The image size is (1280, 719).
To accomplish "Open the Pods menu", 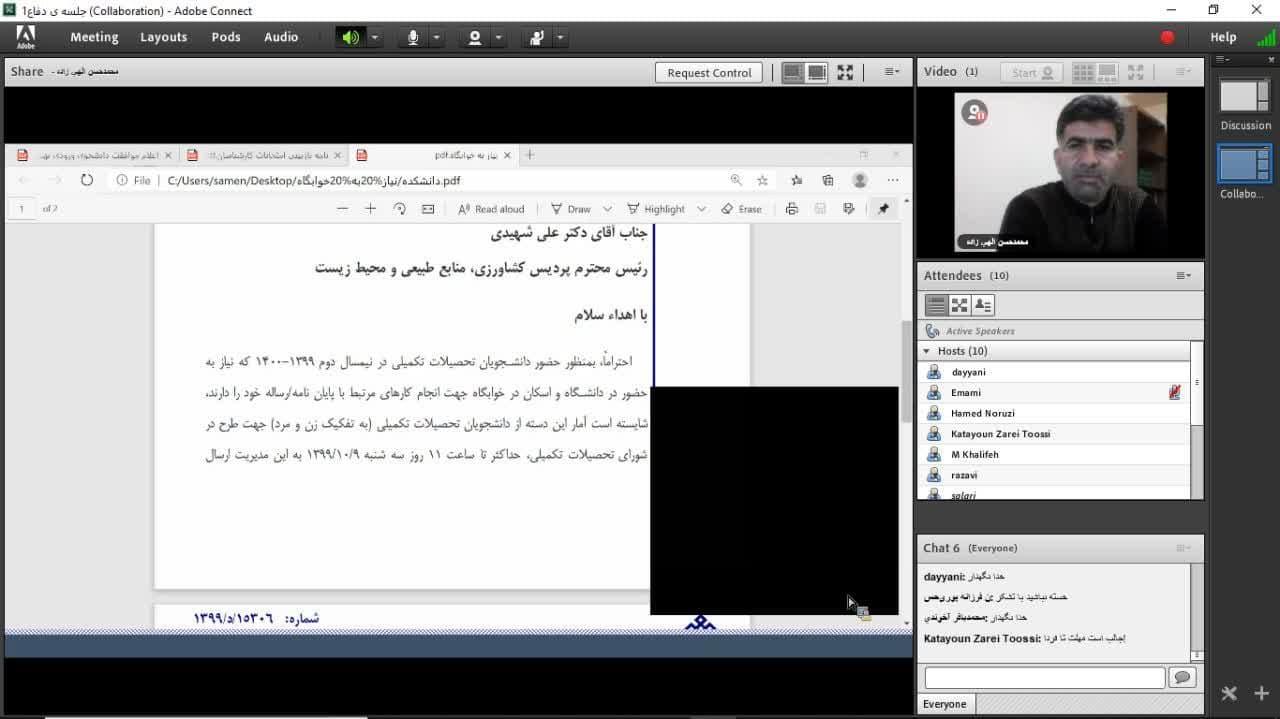I will point(226,37).
